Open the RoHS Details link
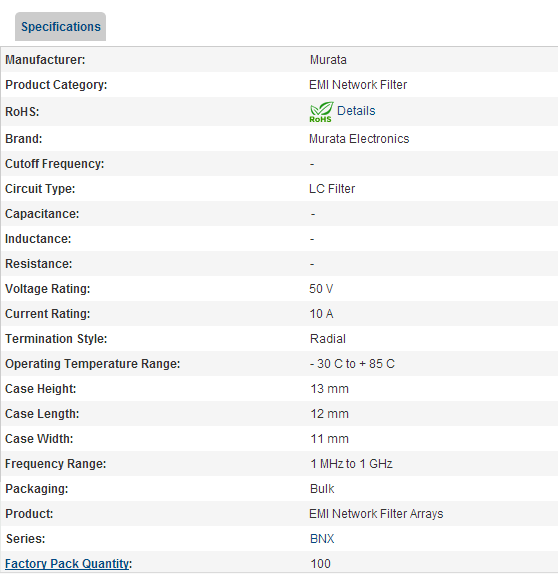The height and width of the screenshot is (574, 558). (356, 111)
